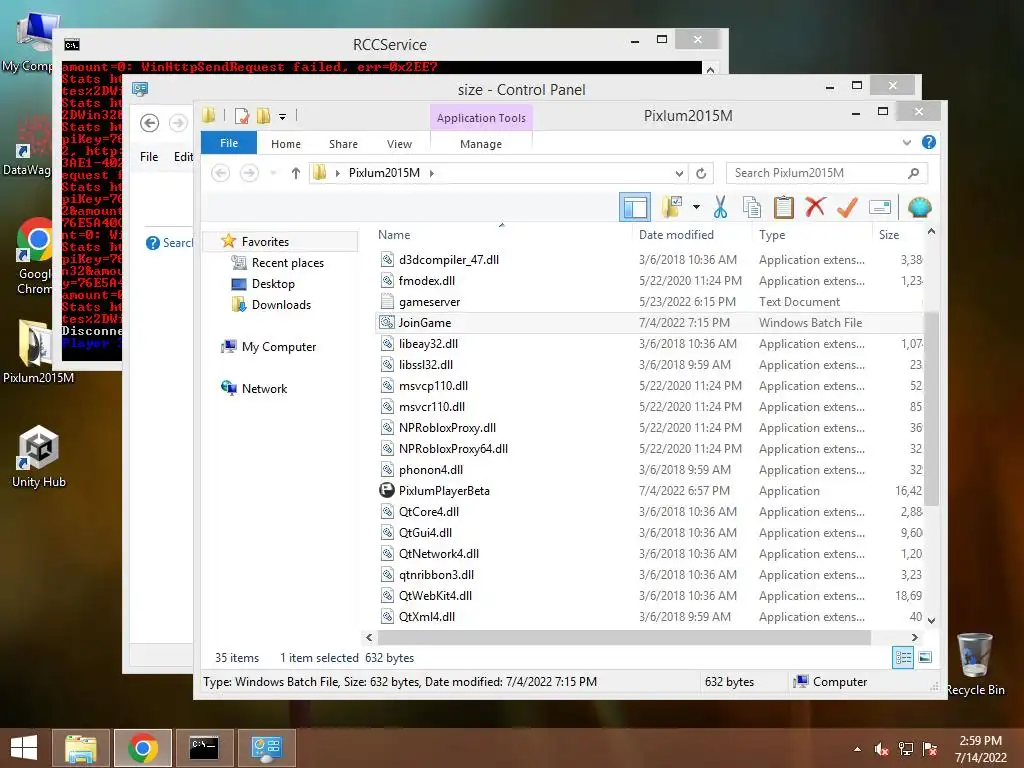Screen dimensions: 1024x768
Task: Switch to Details view button
Action: [903, 658]
